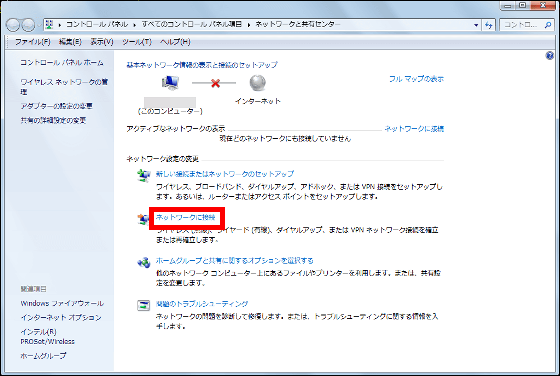Open アダプターの設定の変更 in the sidebar
Viewport: 560px width, 376px height.
(56, 106)
